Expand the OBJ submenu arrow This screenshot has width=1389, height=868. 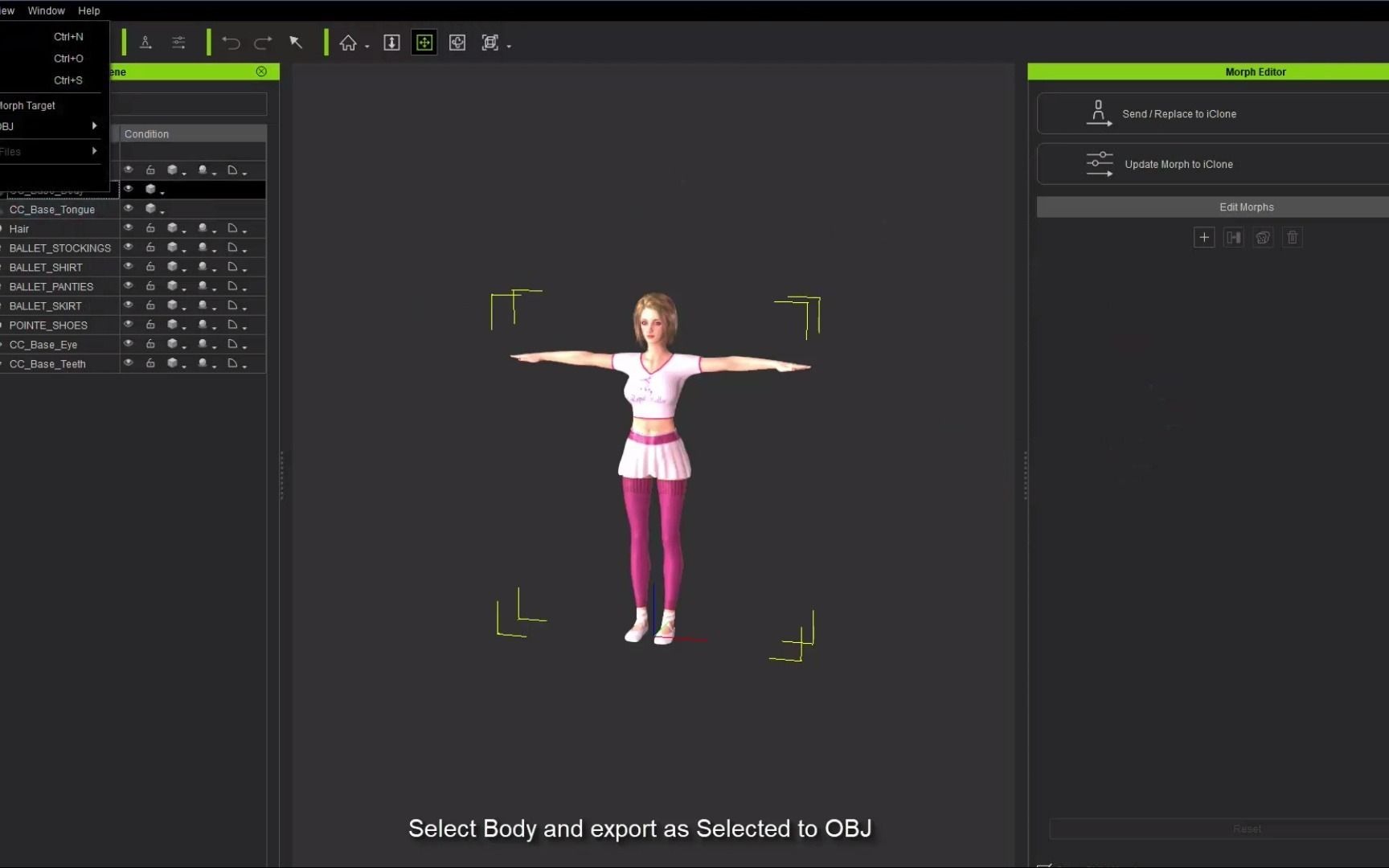point(94,126)
